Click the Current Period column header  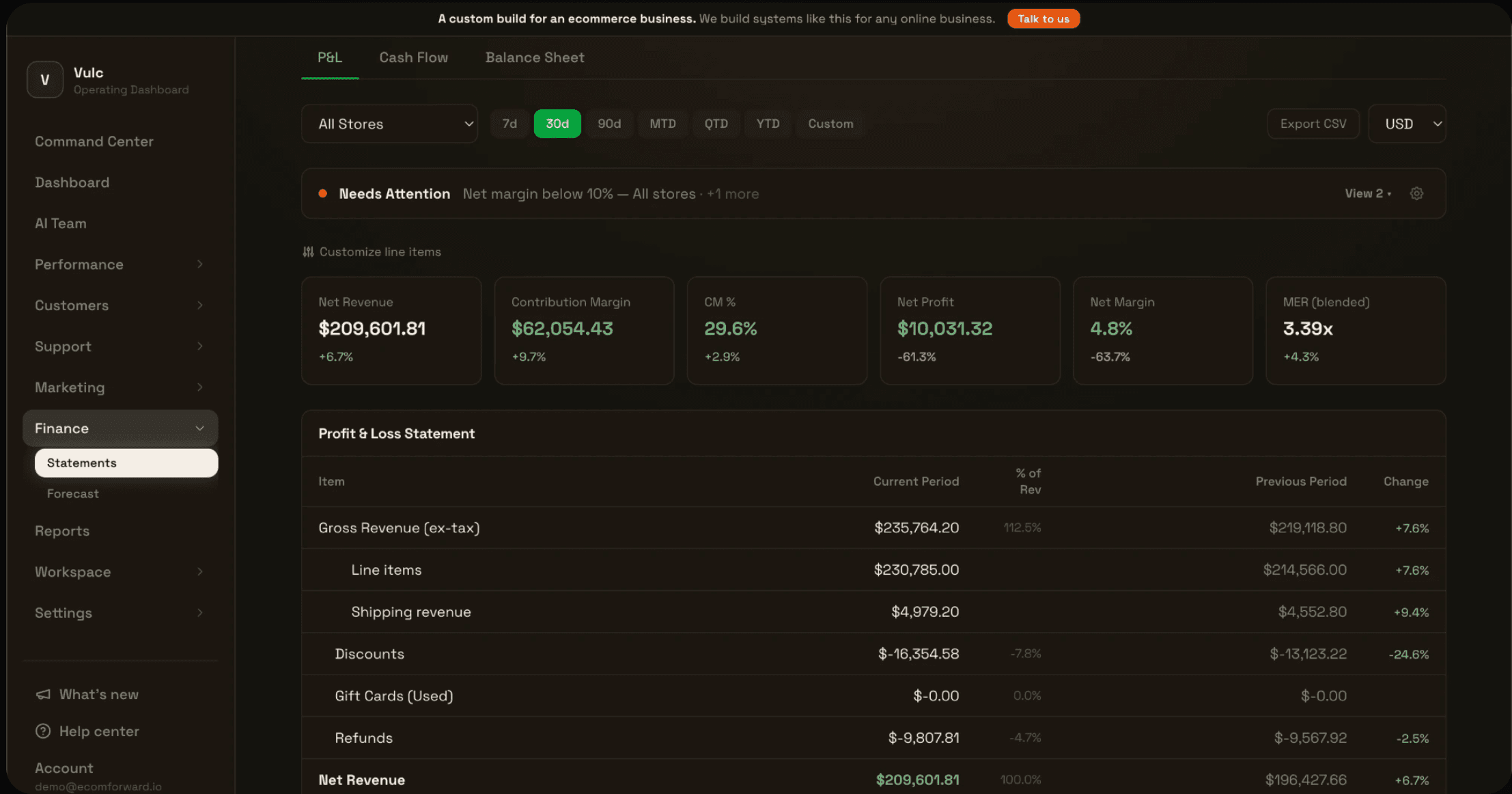[x=916, y=481]
